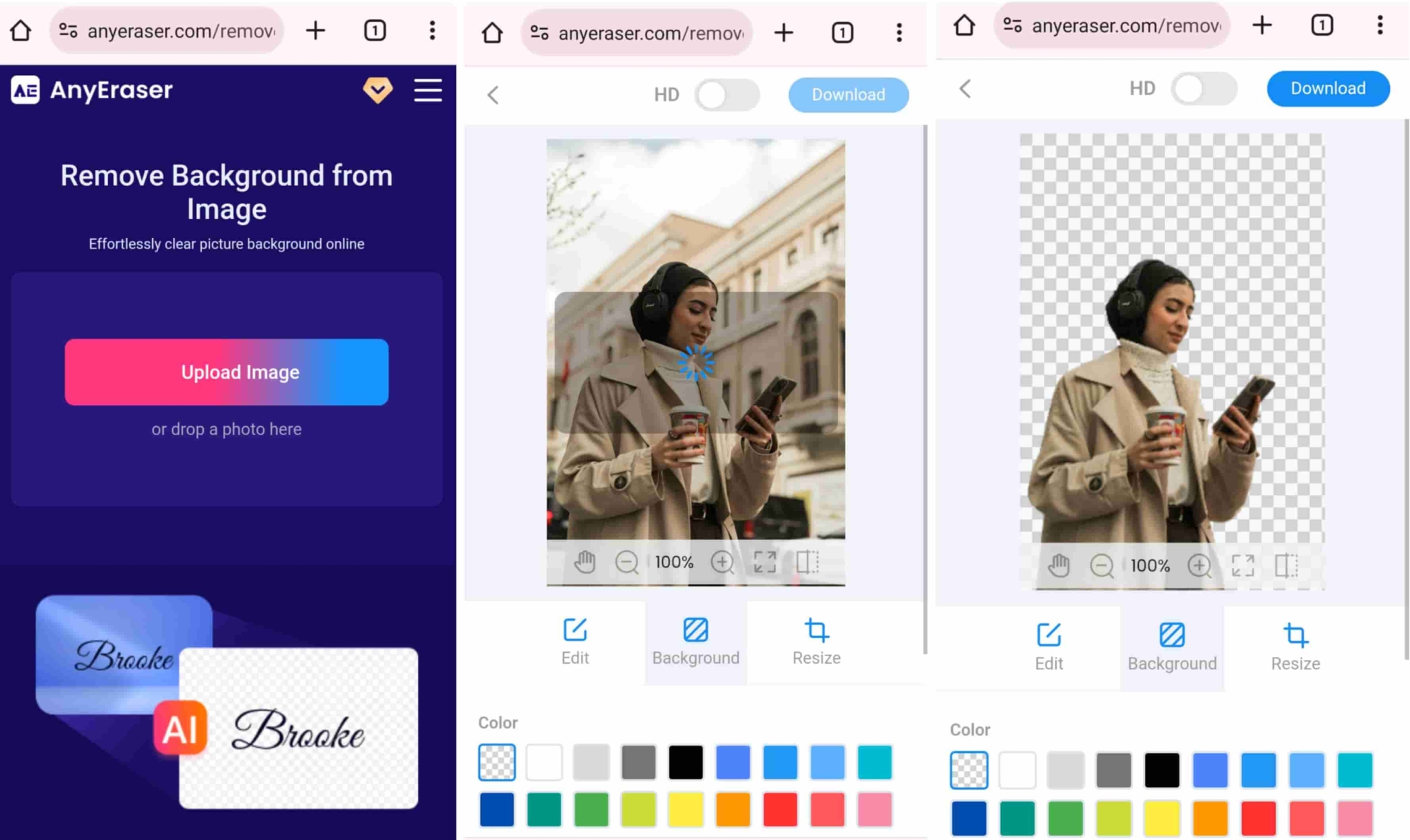Turn on the HD switch on the result screen
1410x840 pixels.
tap(1203, 89)
